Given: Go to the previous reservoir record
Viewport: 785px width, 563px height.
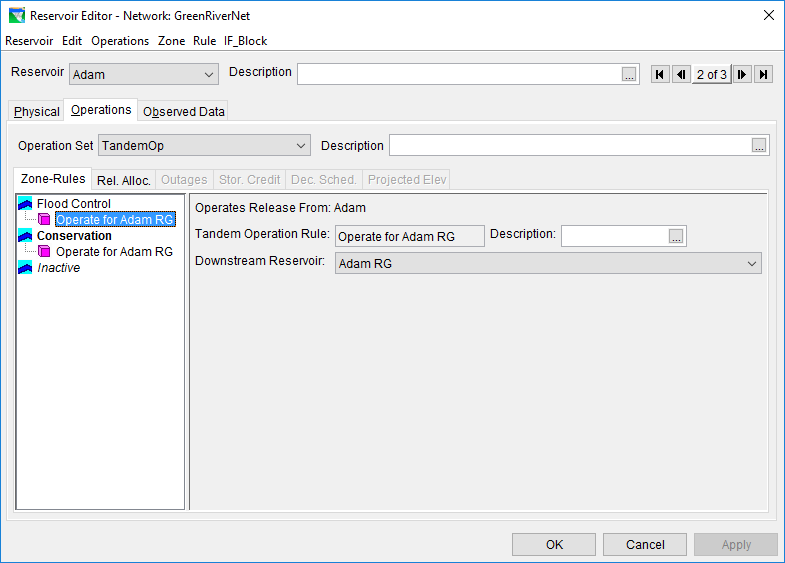Looking at the screenshot, I should [681, 75].
